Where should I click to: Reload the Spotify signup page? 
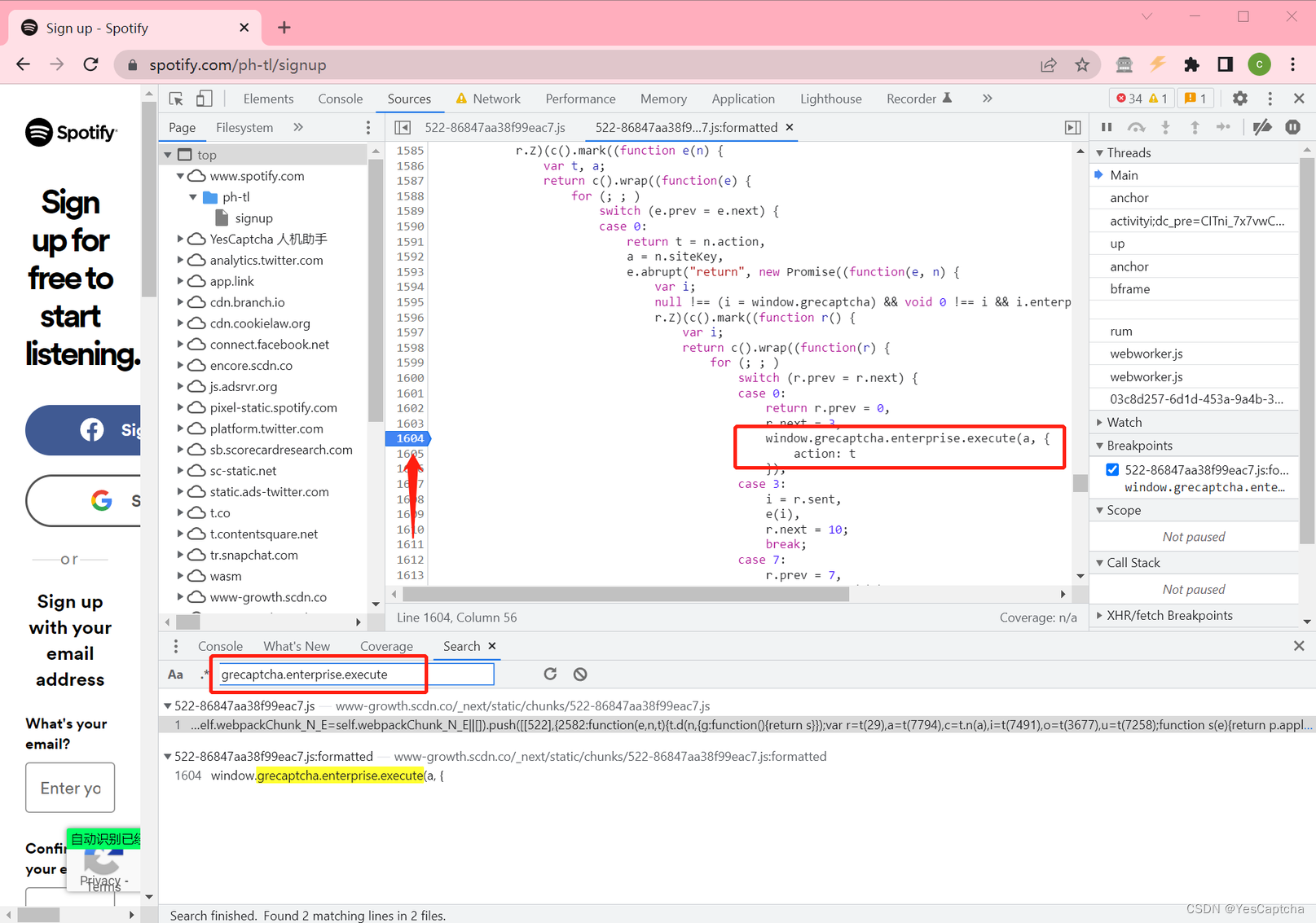pyautogui.click(x=90, y=64)
